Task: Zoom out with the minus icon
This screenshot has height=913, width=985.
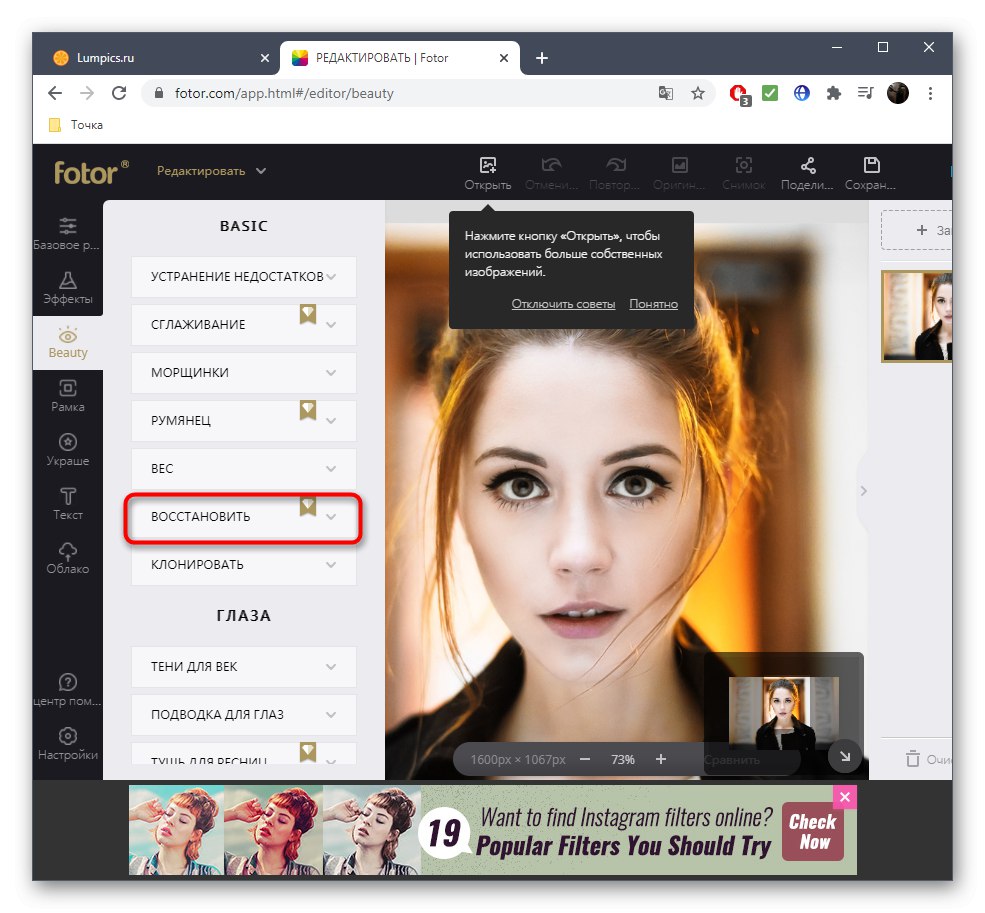Action: pyautogui.click(x=585, y=759)
